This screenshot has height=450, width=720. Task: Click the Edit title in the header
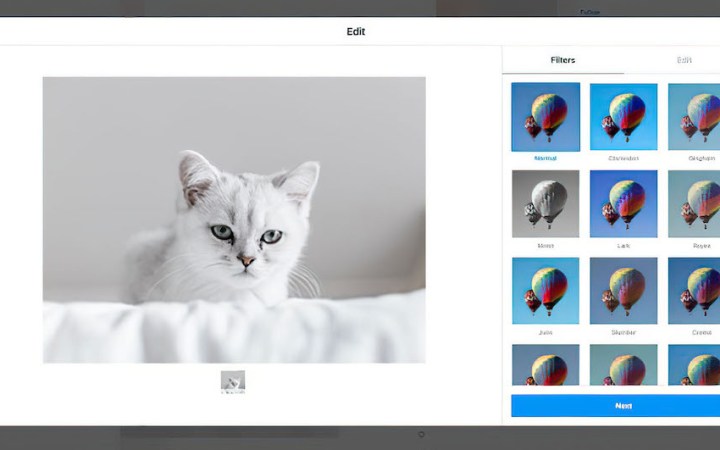tap(356, 32)
